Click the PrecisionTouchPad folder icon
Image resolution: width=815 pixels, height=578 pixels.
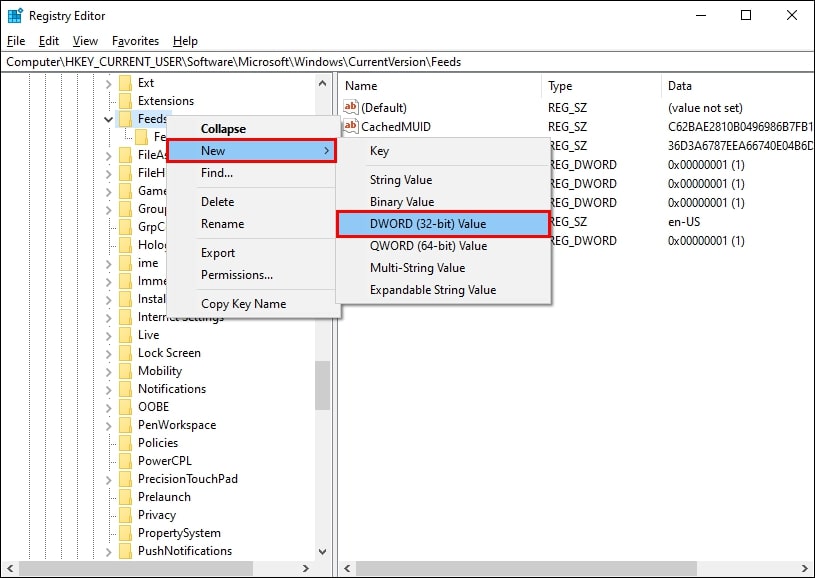[x=125, y=479]
